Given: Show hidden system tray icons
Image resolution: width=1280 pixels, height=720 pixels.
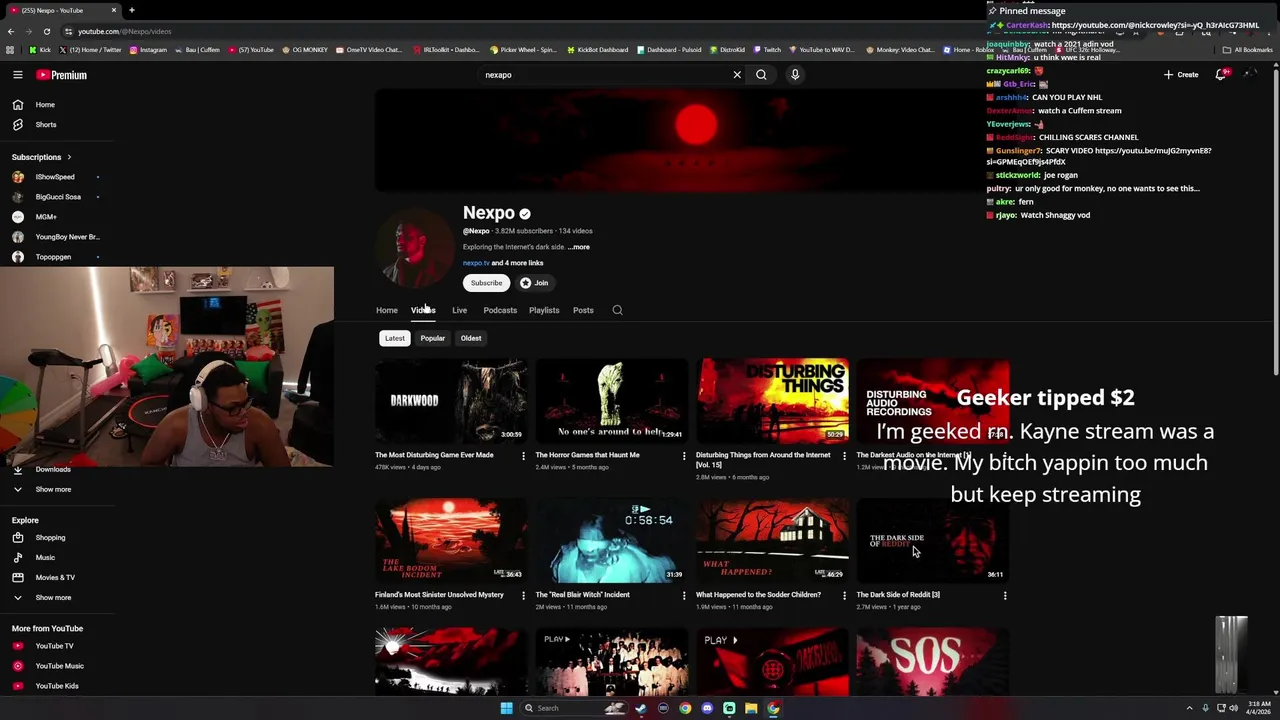Looking at the screenshot, I should (1189, 708).
